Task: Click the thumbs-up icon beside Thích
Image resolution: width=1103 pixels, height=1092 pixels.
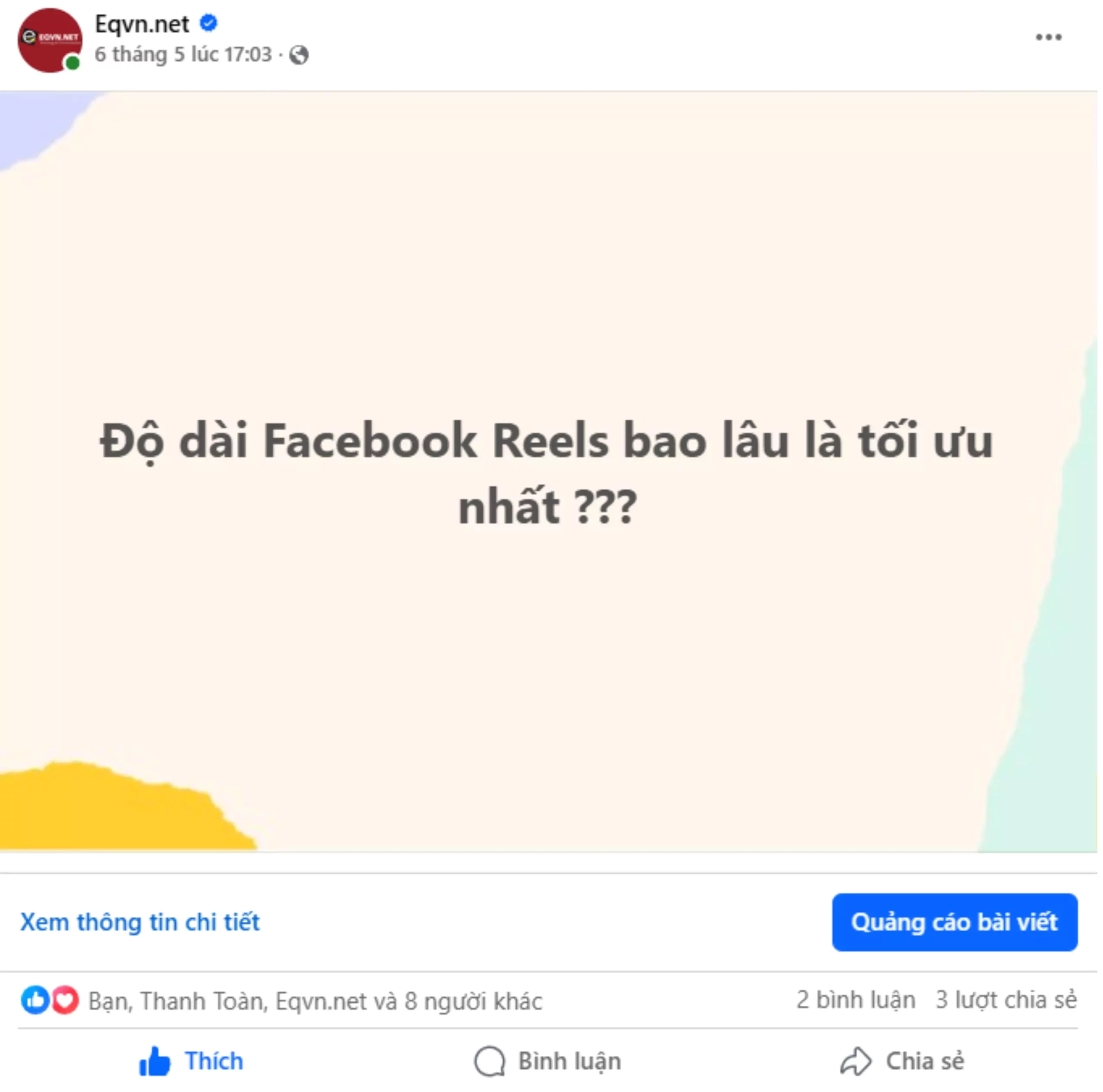Action: [155, 1061]
